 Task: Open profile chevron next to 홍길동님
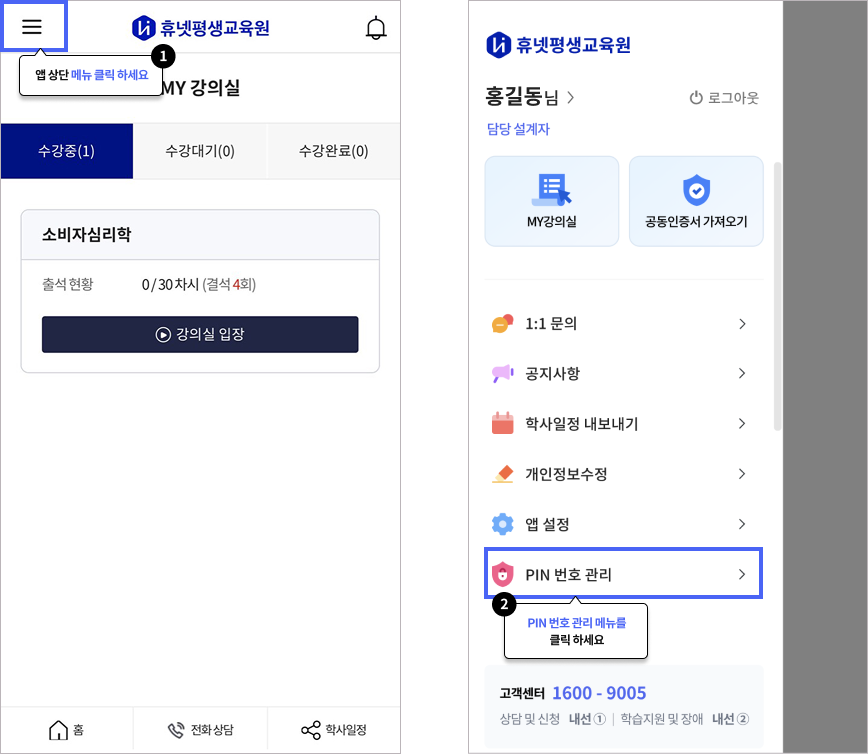coord(571,98)
